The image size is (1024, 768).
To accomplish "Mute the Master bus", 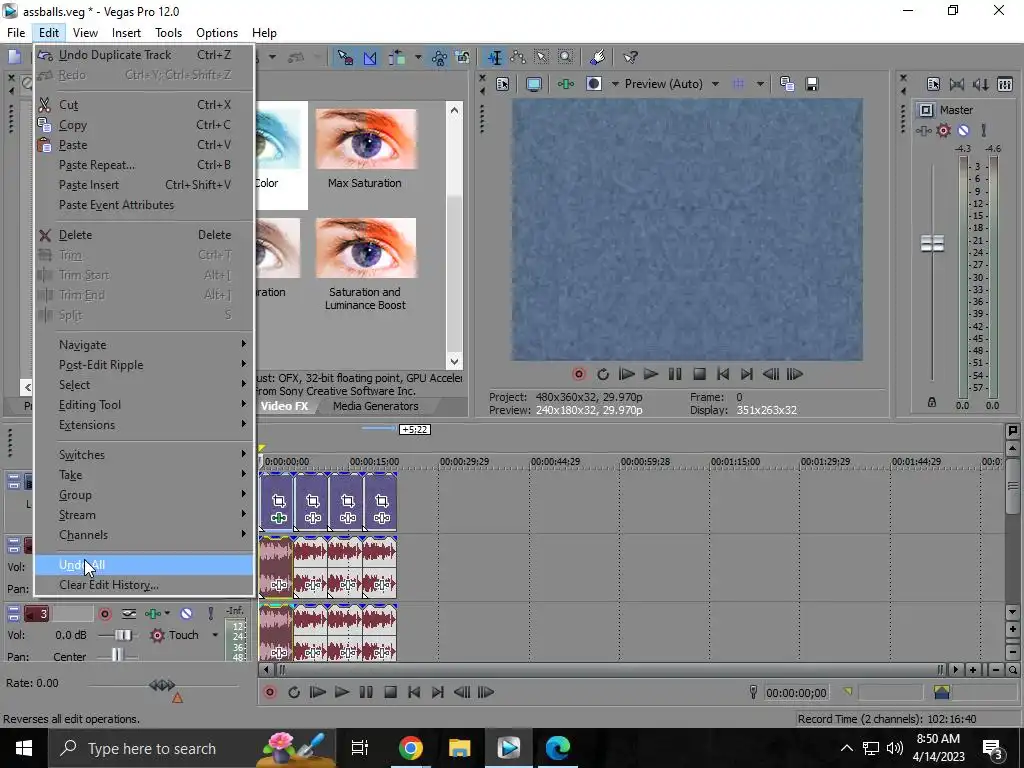I will point(963,131).
